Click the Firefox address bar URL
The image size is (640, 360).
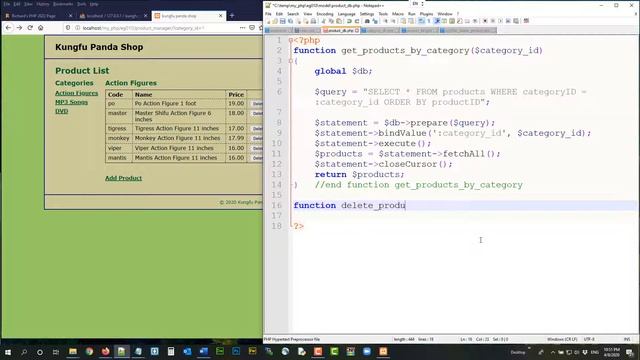pyautogui.click(x=143, y=28)
